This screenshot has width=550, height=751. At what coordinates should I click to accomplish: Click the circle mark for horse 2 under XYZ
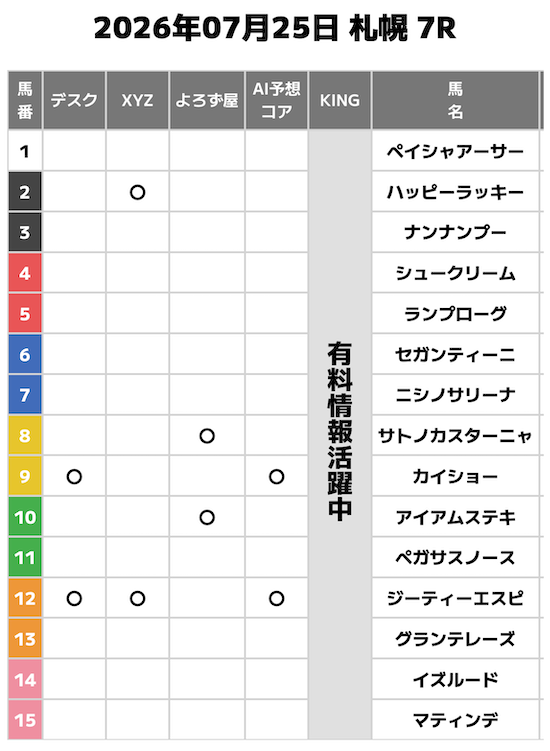tap(138, 193)
